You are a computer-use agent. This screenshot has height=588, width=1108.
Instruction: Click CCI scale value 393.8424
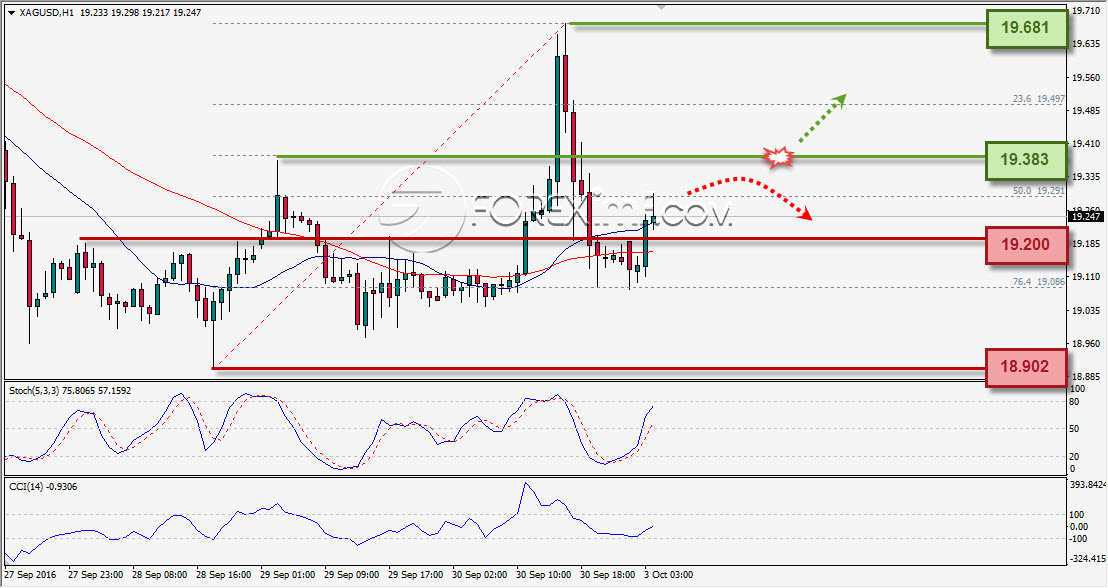(1088, 485)
